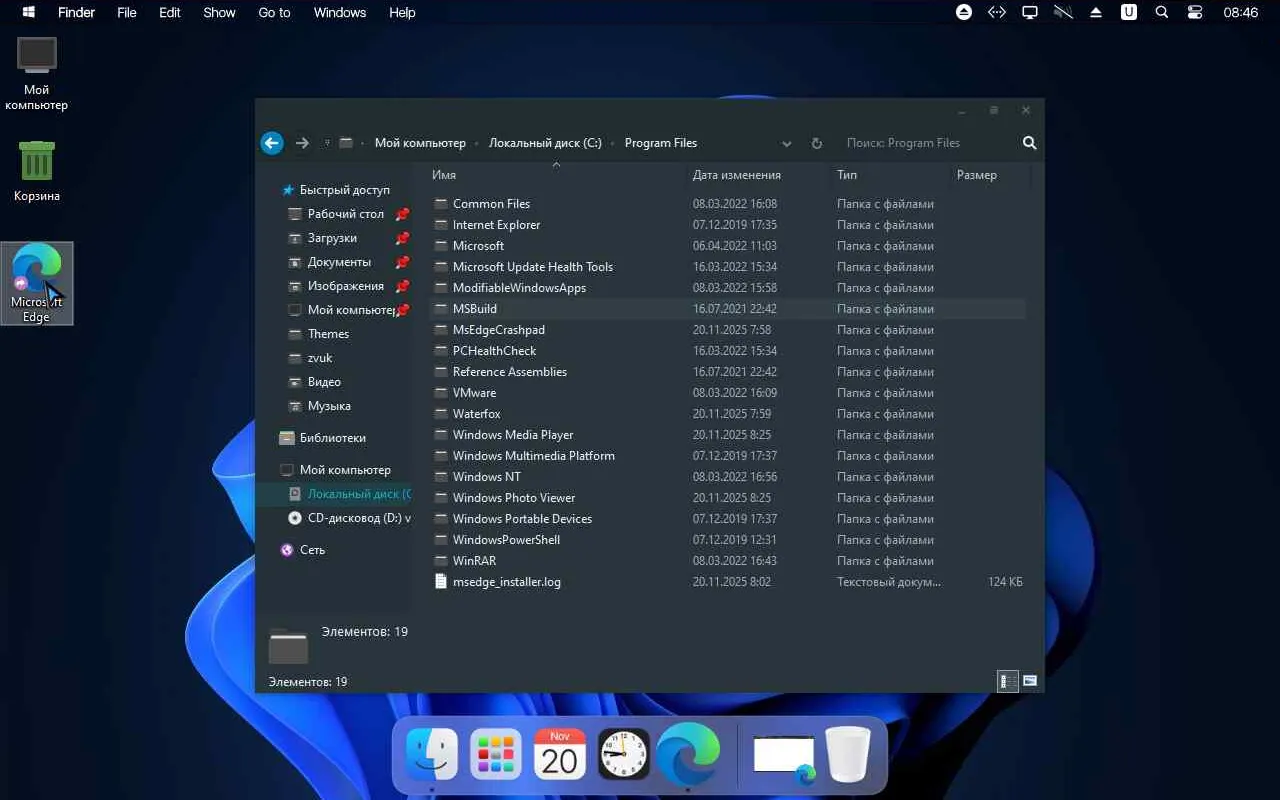Click the Windows logo in the menu bar
Viewport: 1280px width, 800px height.
pyautogui.click(x=29, y=12)
